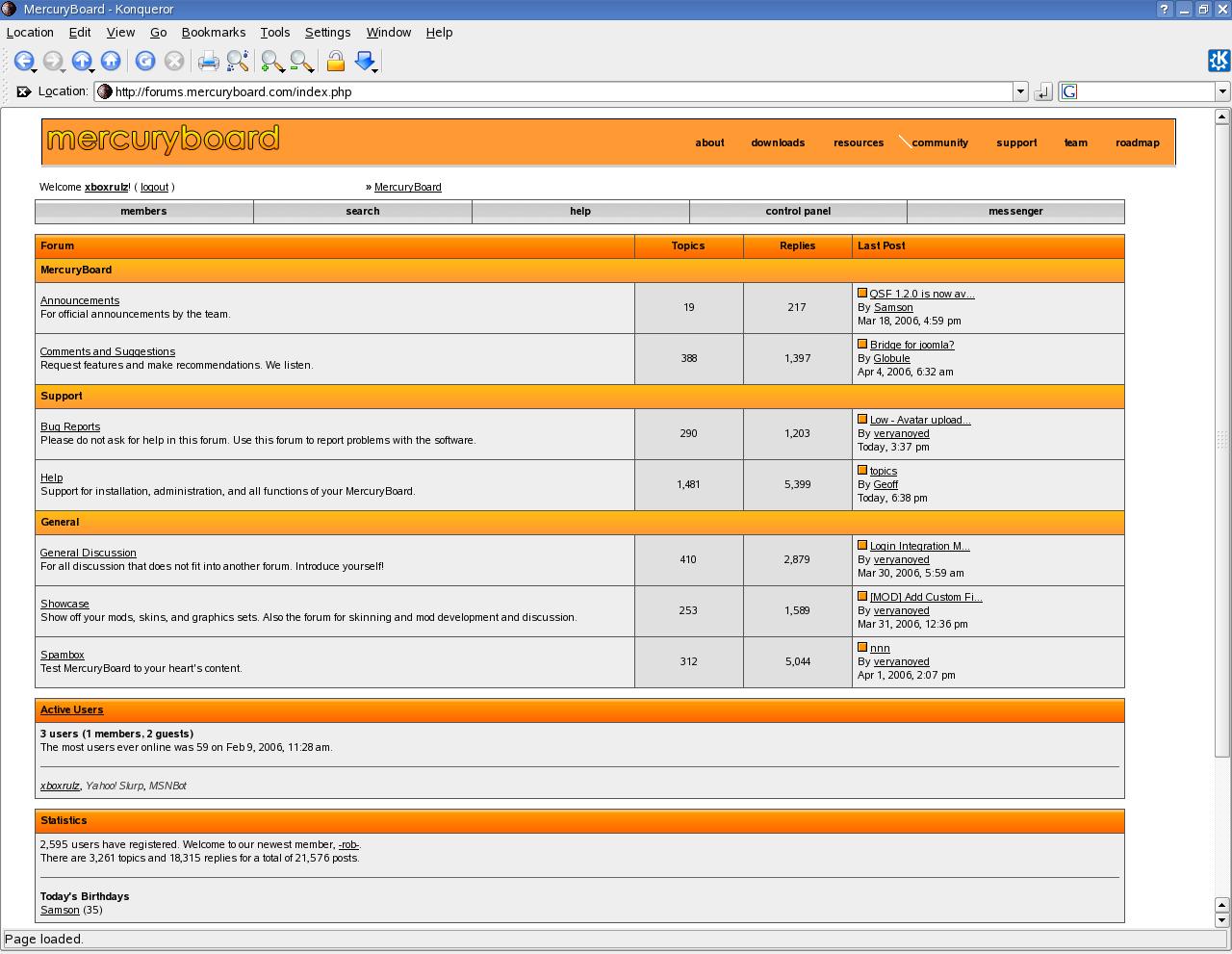
Task: Clear the location bar with the X icon
Action: point(23,91)
